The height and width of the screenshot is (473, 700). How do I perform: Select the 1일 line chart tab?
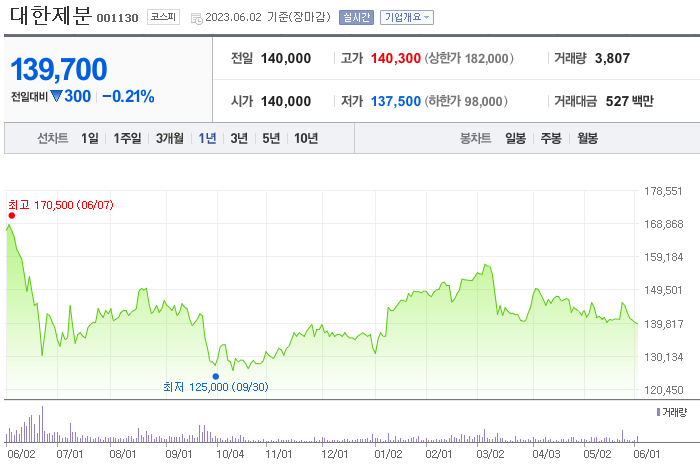(x=90, y=138)
